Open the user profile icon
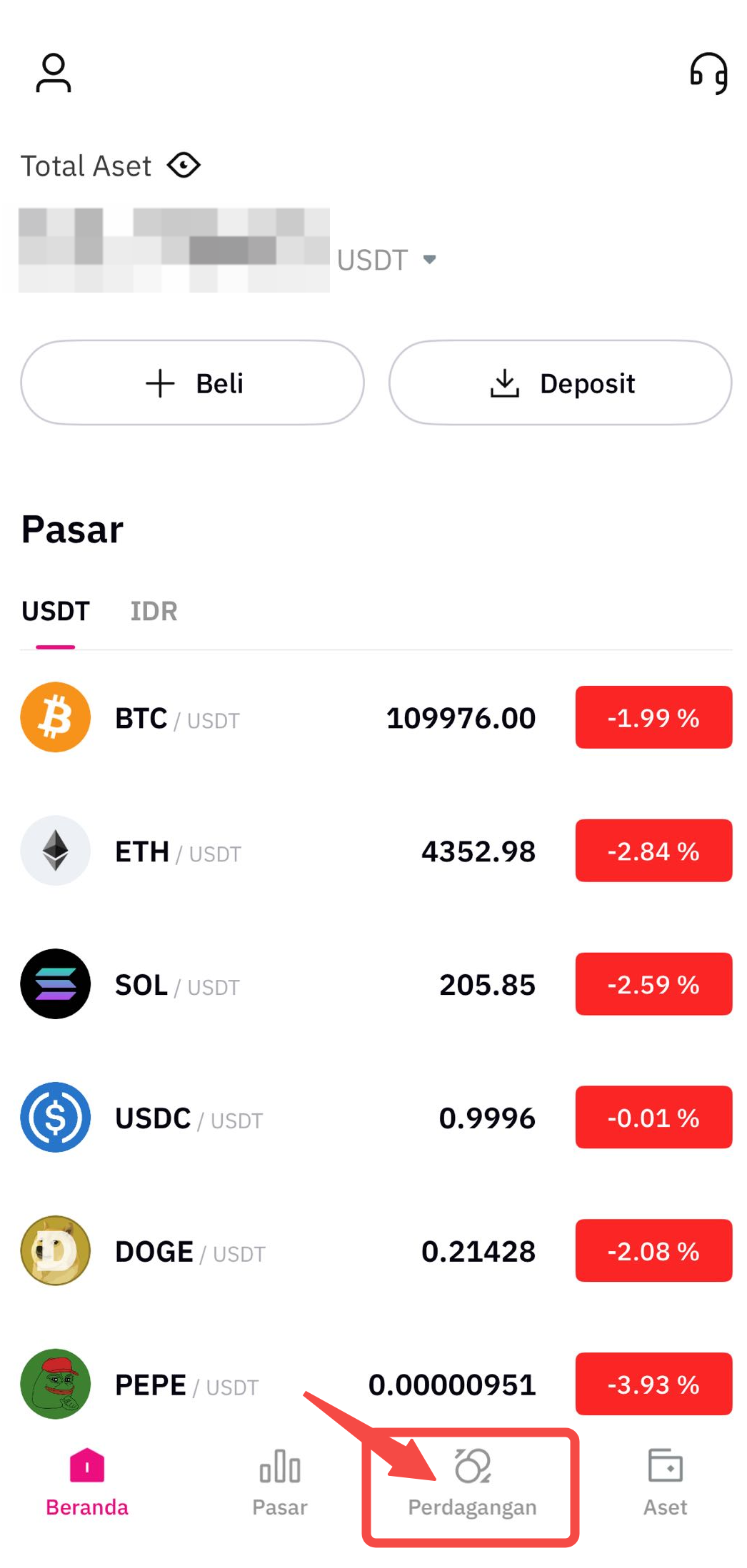 click(54, 73)
